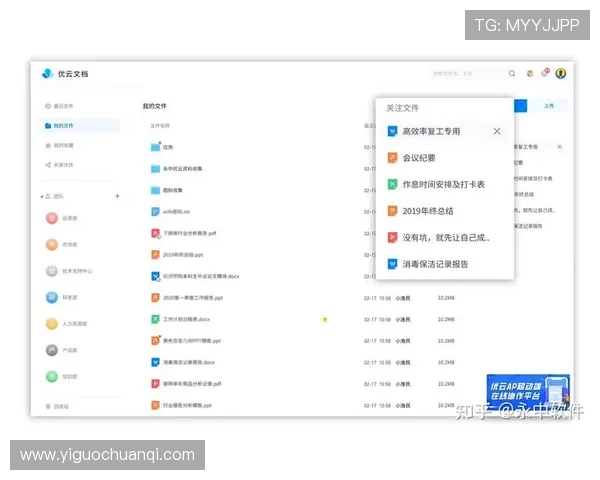The image size is (600, 480).
Task: Sort by the 文件名称 column header
Action: 160,126
